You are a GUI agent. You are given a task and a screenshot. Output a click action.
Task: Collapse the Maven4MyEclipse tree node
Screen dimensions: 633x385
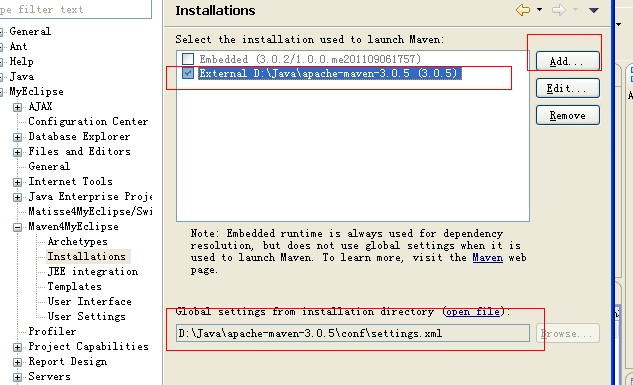pos(17,227)
